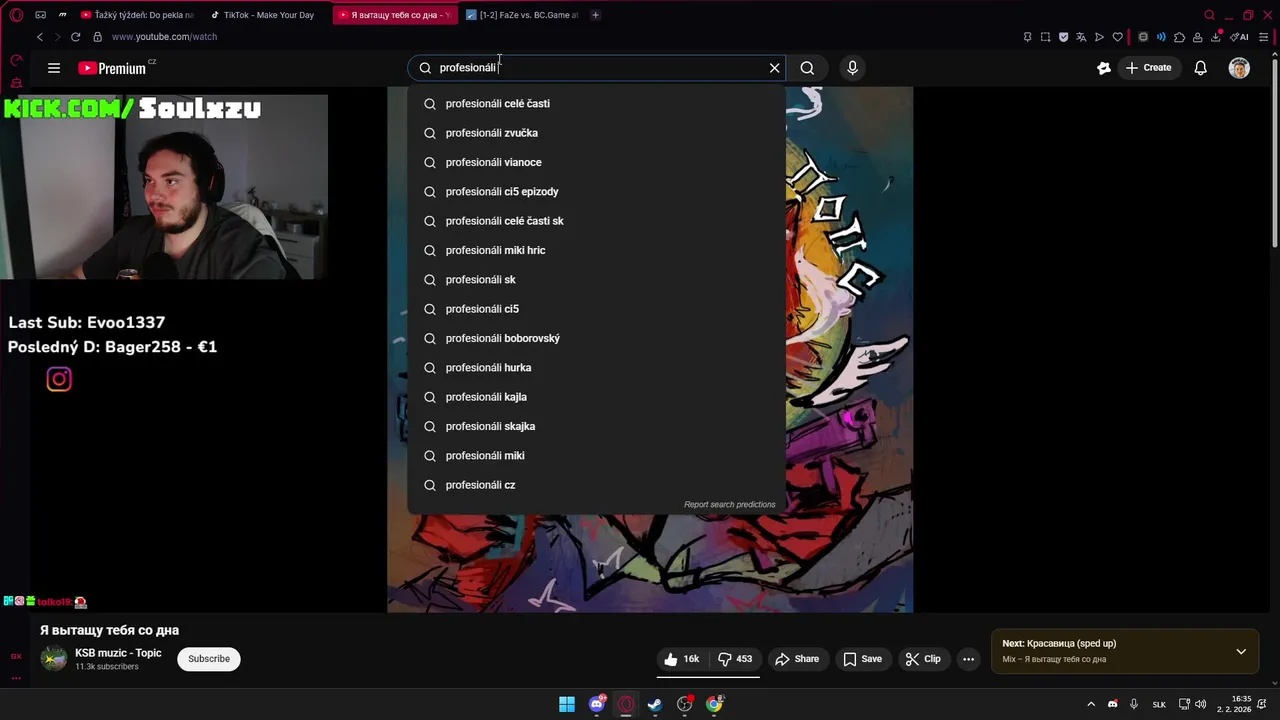The height and width of the screenshot is (720, 1280).
Task: Pick the 'profesionáli hurka' suggestion
Action: pos(596,367)
